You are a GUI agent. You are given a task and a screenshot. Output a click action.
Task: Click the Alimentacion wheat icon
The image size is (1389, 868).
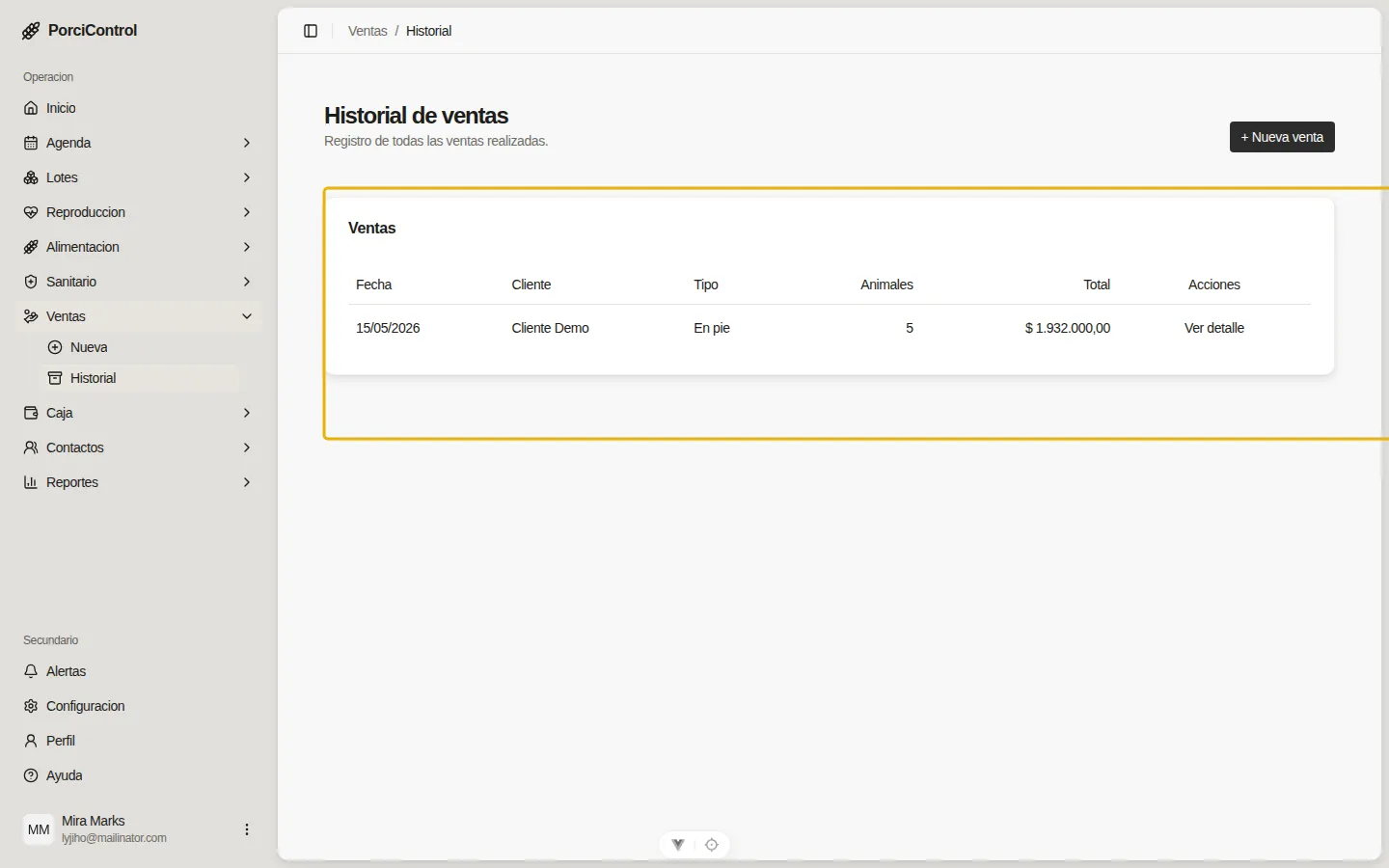[31, 247]
